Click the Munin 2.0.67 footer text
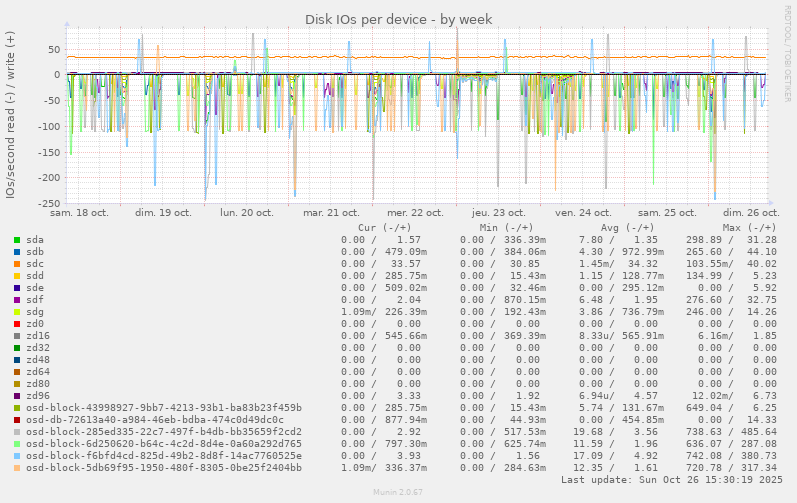Viewport: 797px width, 503px height. coord(398,492)
